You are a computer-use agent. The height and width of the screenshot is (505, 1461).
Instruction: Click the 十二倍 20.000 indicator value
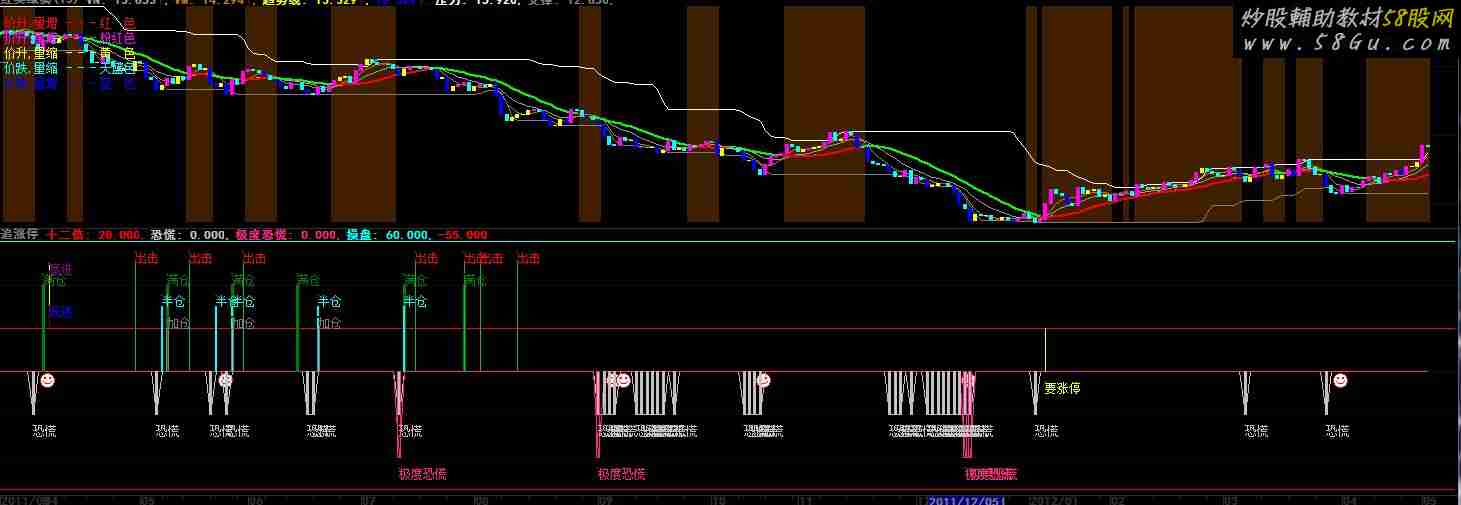(x=94, y=234)
